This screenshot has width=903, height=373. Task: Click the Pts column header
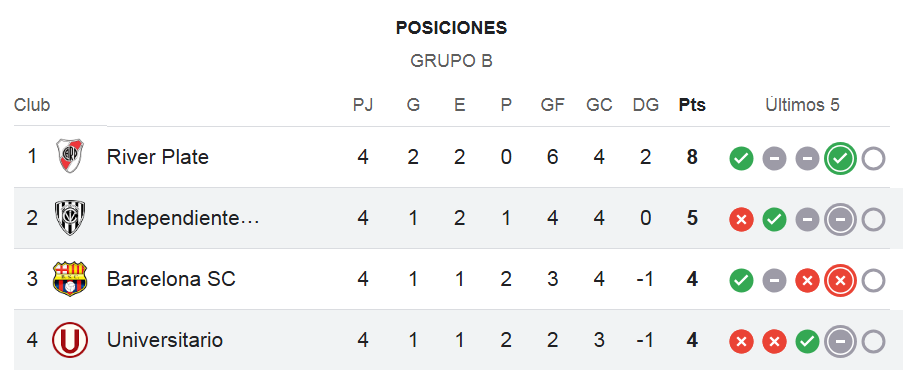(692, 105)
